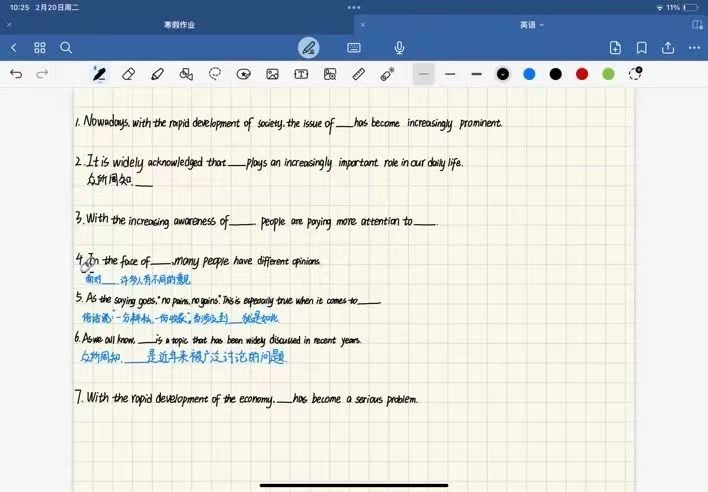Search the document with magnifier icon
The width and height of the screenshot is (708, 492).
pyautogui.click(x=66, y=47)
